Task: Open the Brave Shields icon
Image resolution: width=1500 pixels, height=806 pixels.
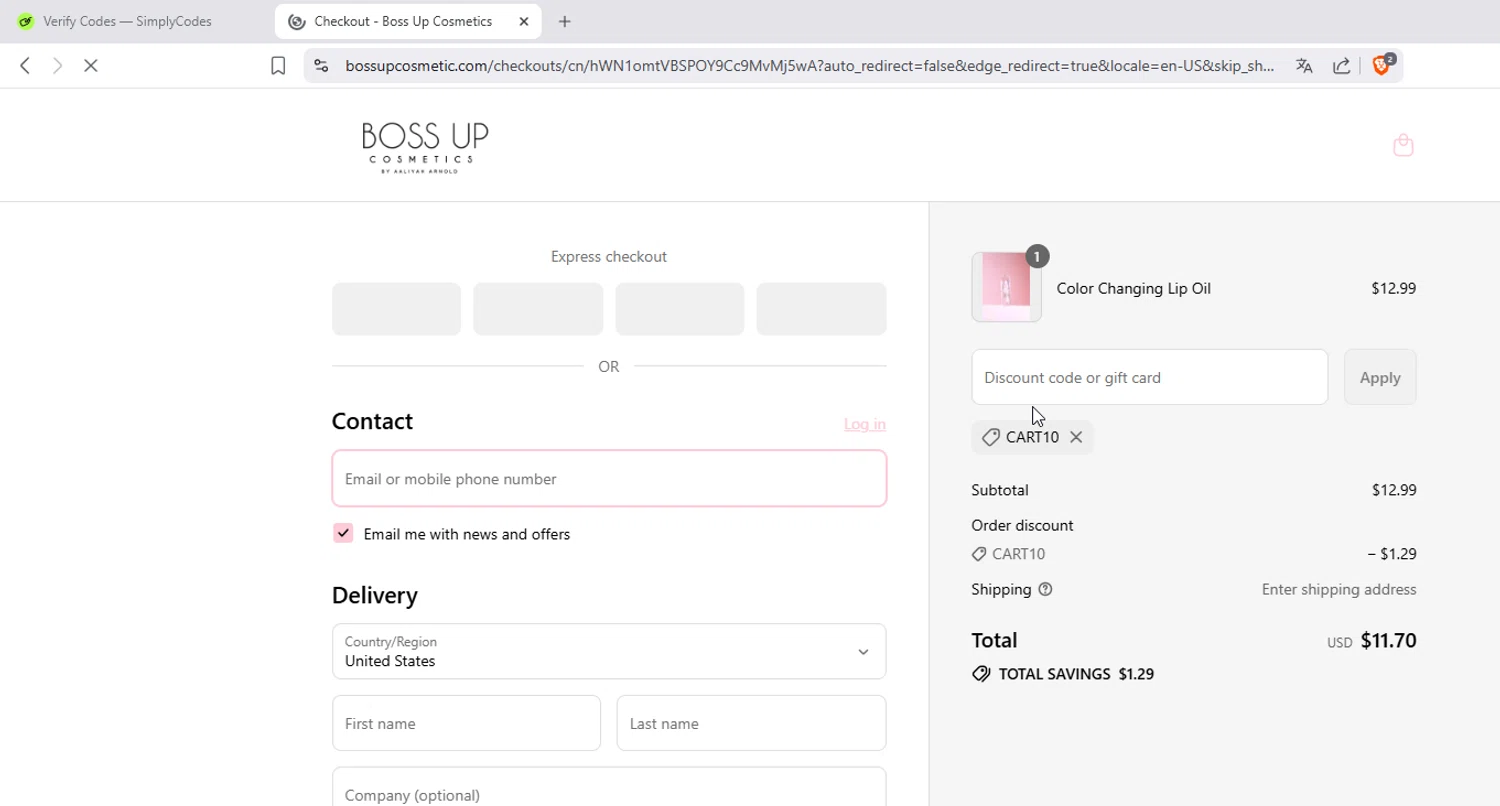Action: pyautogui.click(x=1382, y=66)
